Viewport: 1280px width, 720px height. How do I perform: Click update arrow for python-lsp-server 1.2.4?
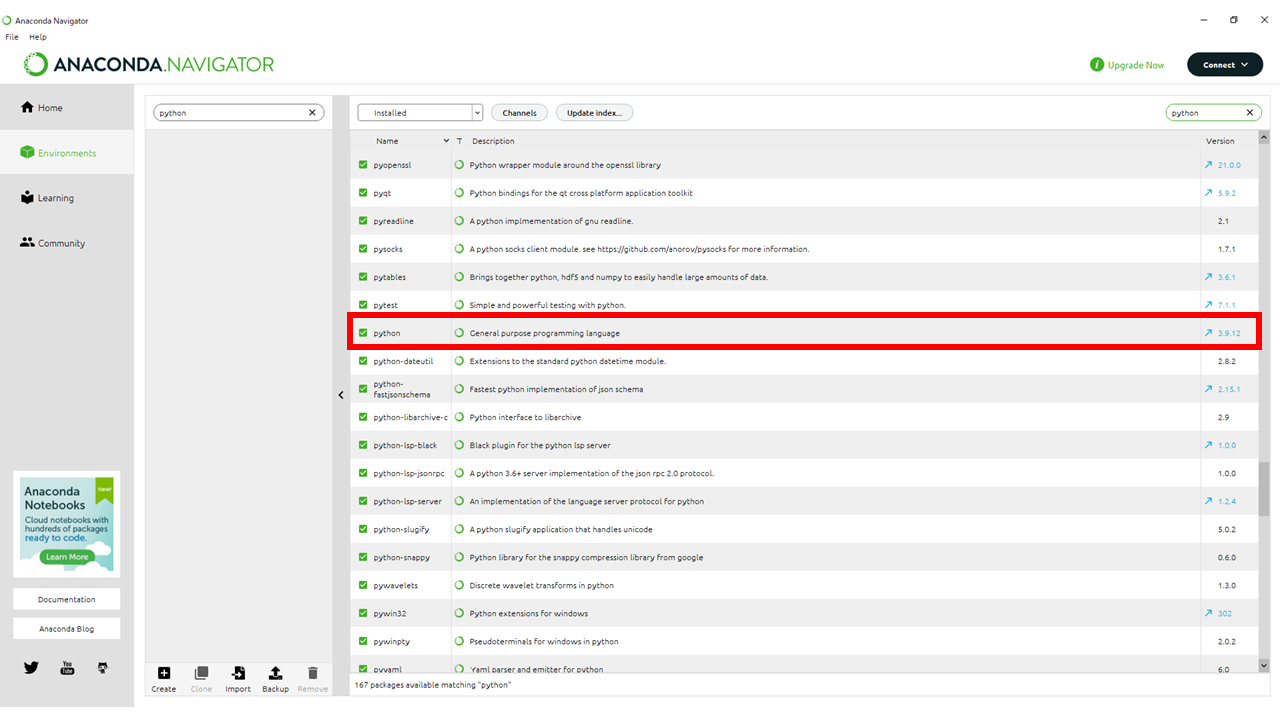[x=1209, y=501]
